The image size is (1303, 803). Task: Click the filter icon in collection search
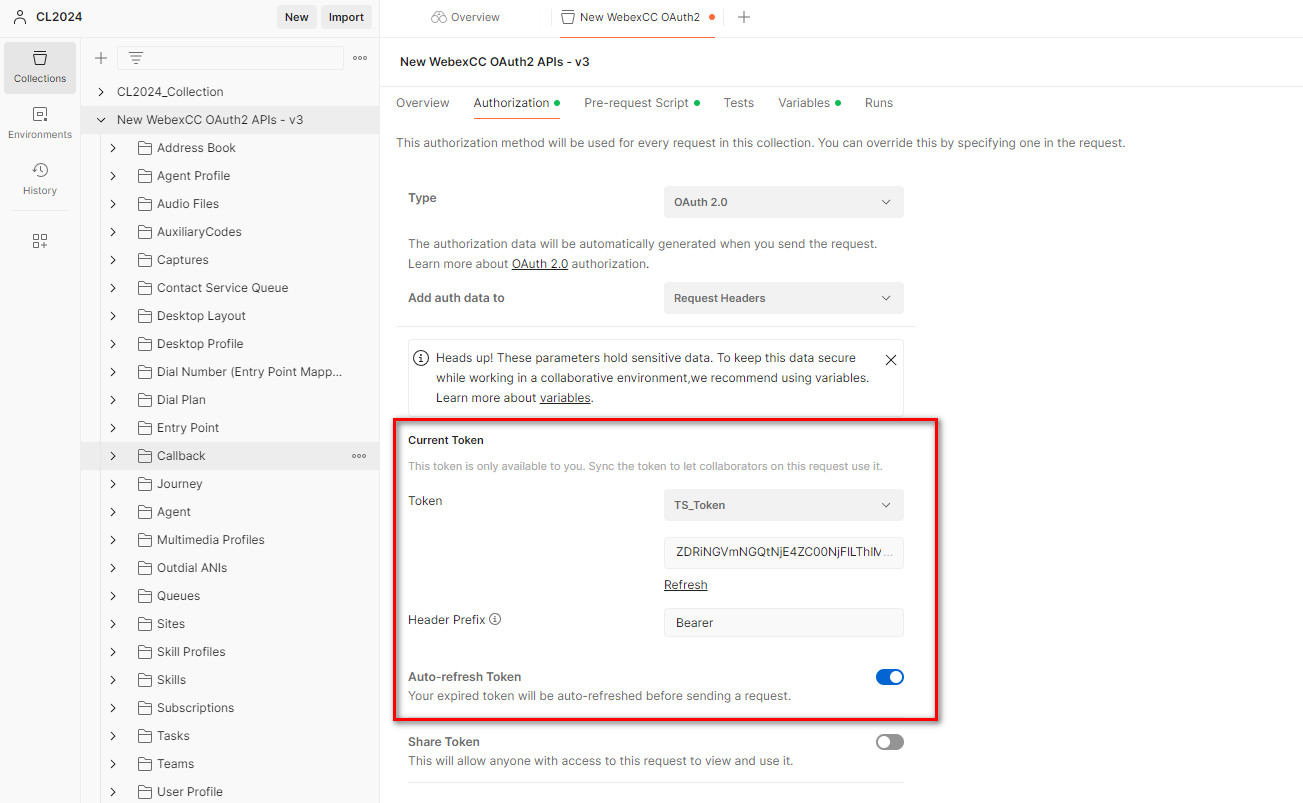click(x=136, y=58)
